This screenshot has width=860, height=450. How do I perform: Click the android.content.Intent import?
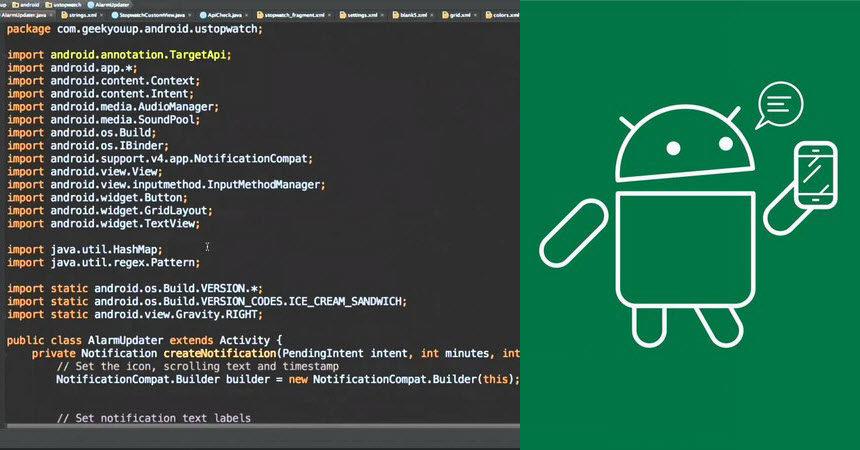100,94
